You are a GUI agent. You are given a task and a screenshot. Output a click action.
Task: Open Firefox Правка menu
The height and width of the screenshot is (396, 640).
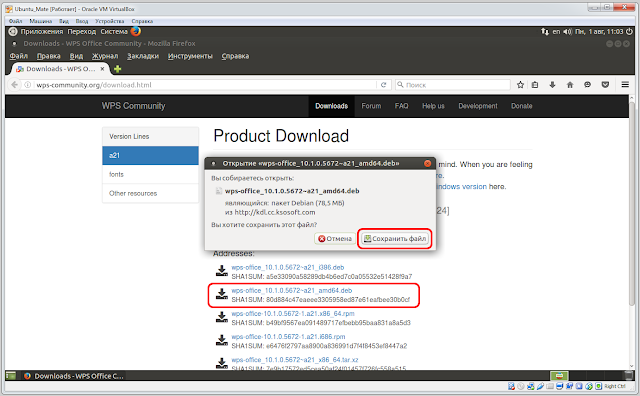(x=49, y=56)
